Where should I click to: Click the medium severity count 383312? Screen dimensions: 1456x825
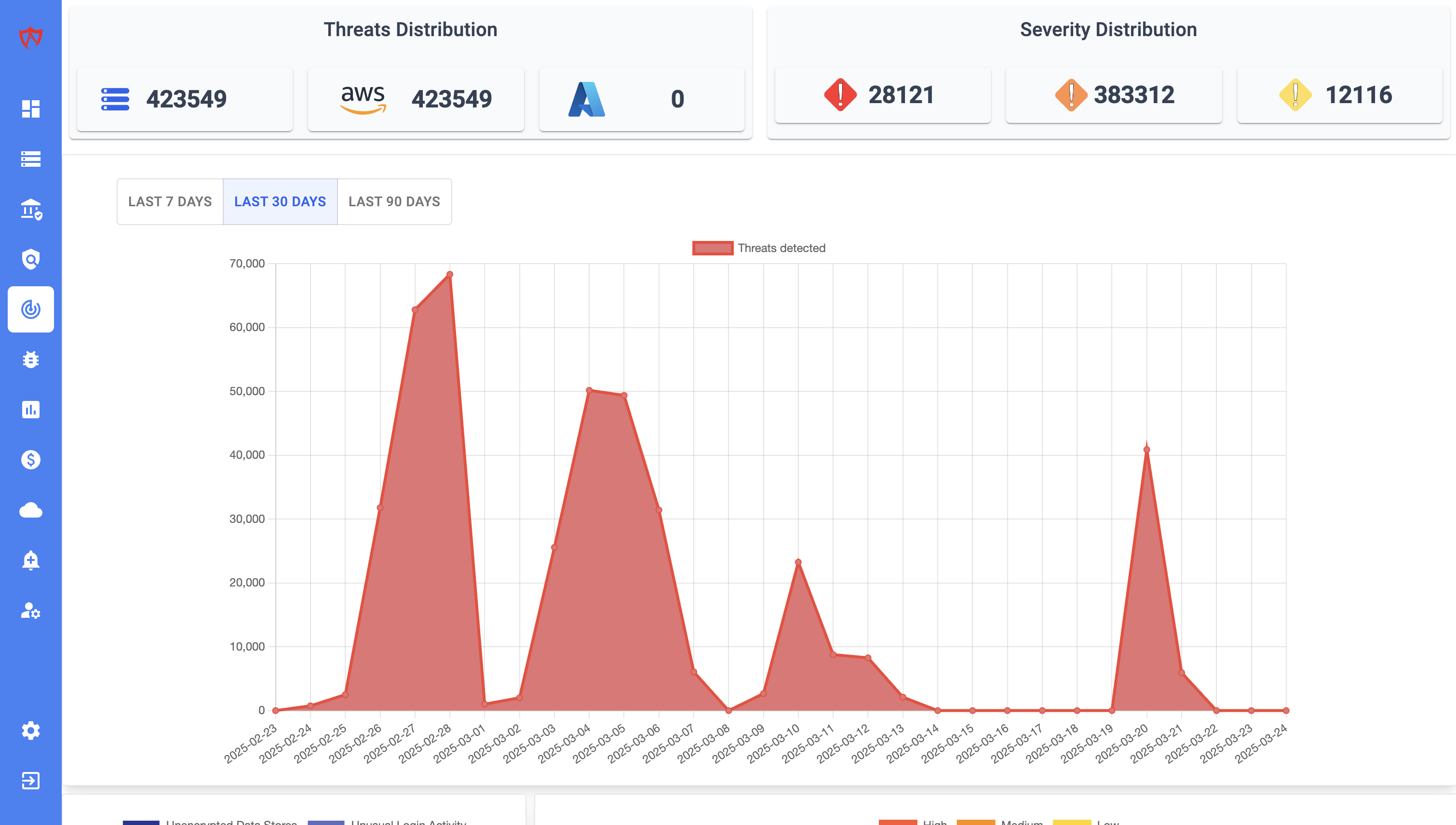click(1134, 94)
